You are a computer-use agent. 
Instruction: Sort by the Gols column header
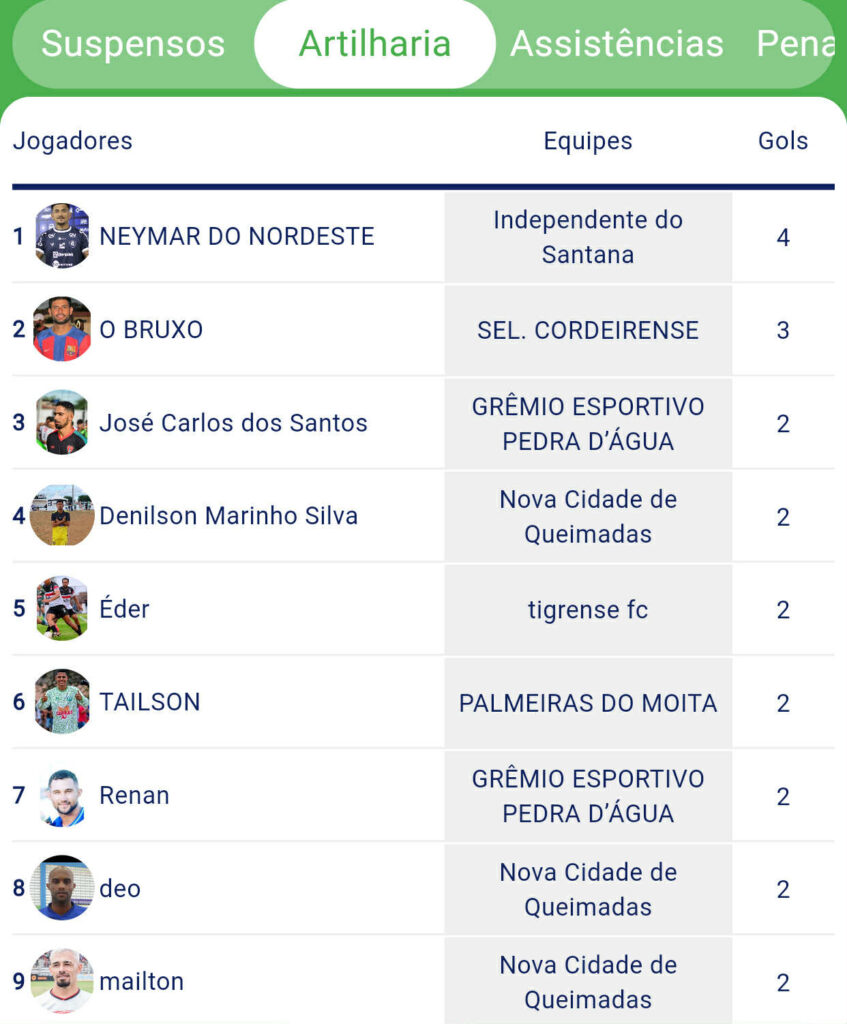(x=783, y=140)
